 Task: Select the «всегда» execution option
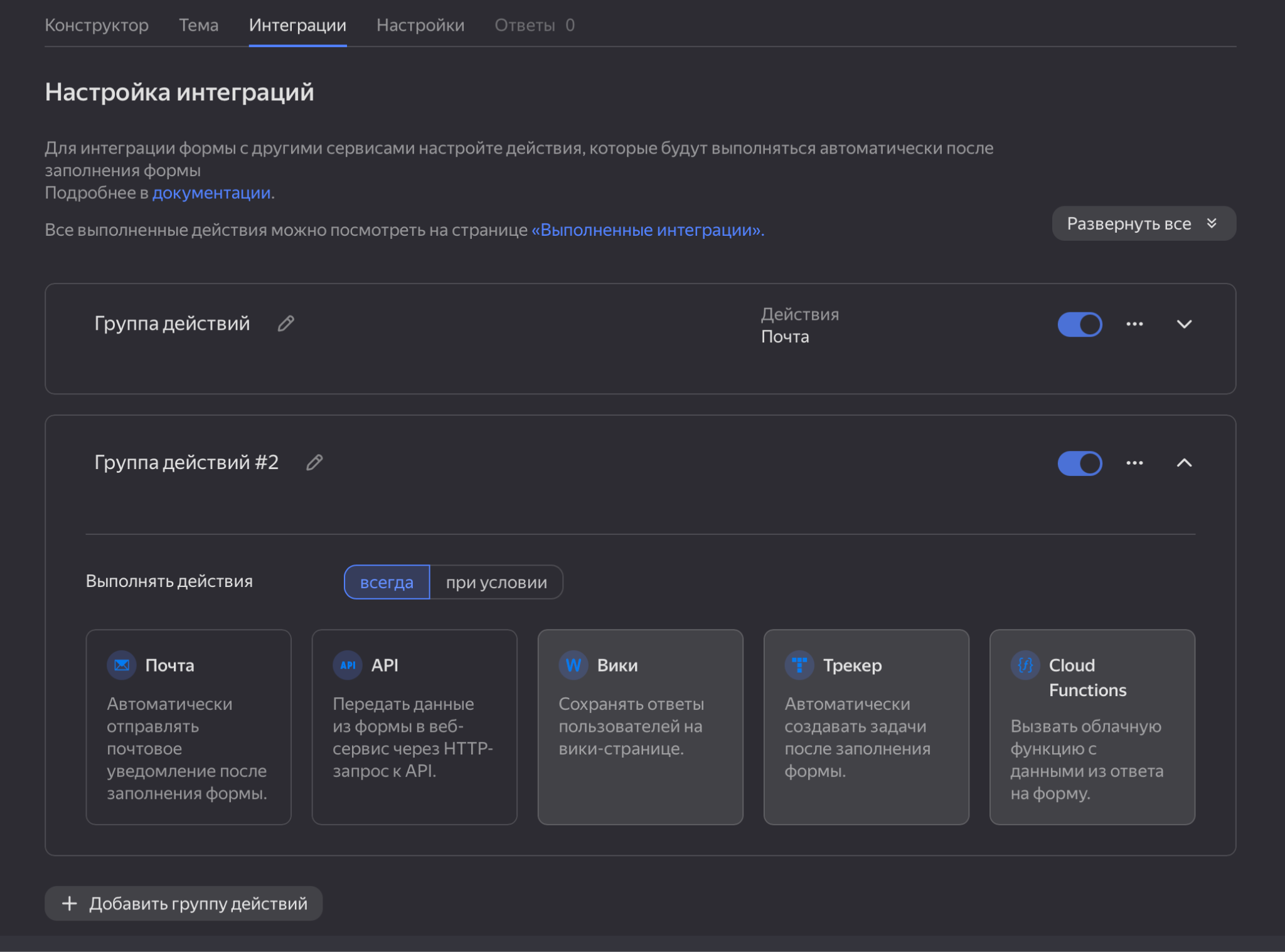coord(387,582)
